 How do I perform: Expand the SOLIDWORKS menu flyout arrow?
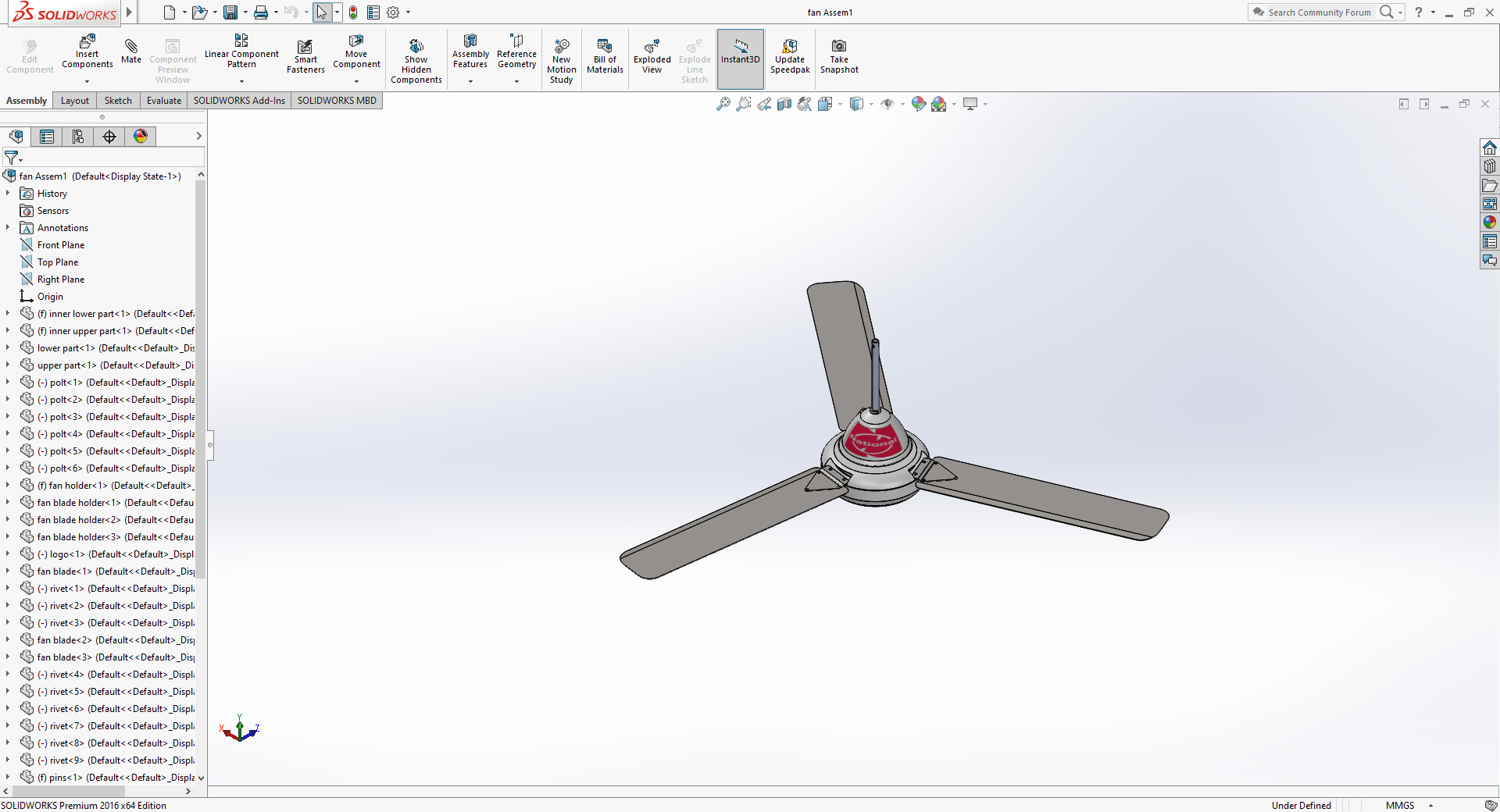pyautogui.click(x=130, y=12)
